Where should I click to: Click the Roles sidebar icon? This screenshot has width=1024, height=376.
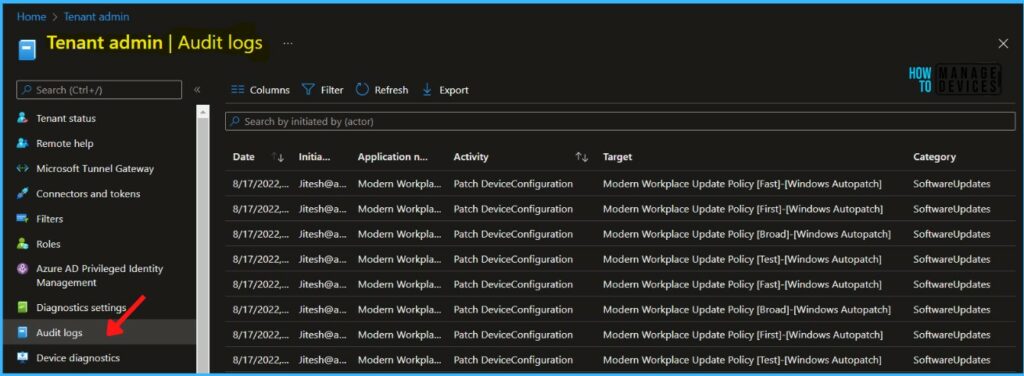pos(23,244)
